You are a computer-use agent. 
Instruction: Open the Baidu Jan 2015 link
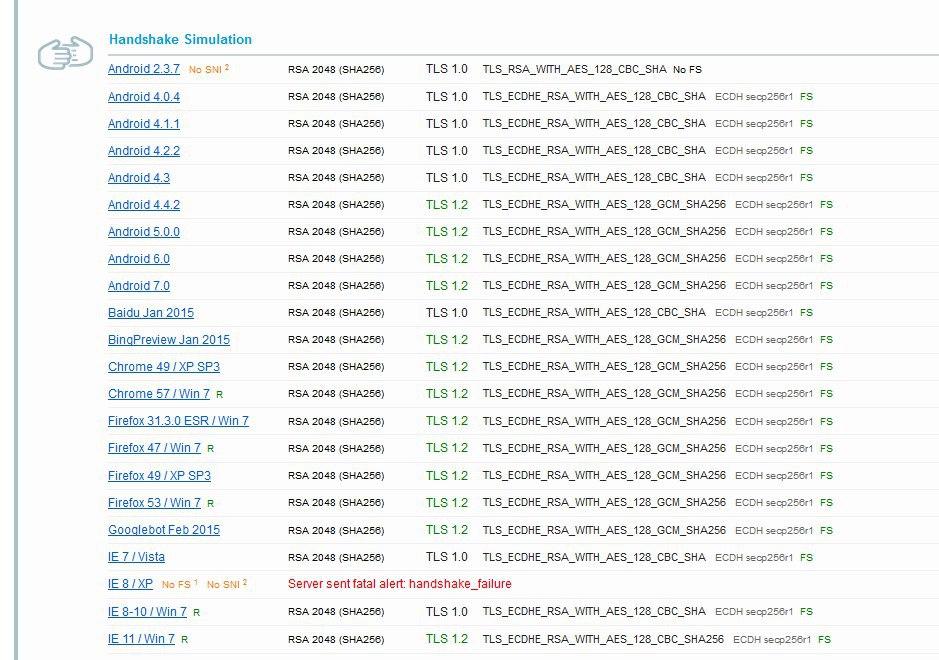pyautogui.click(x=151, y=312)
